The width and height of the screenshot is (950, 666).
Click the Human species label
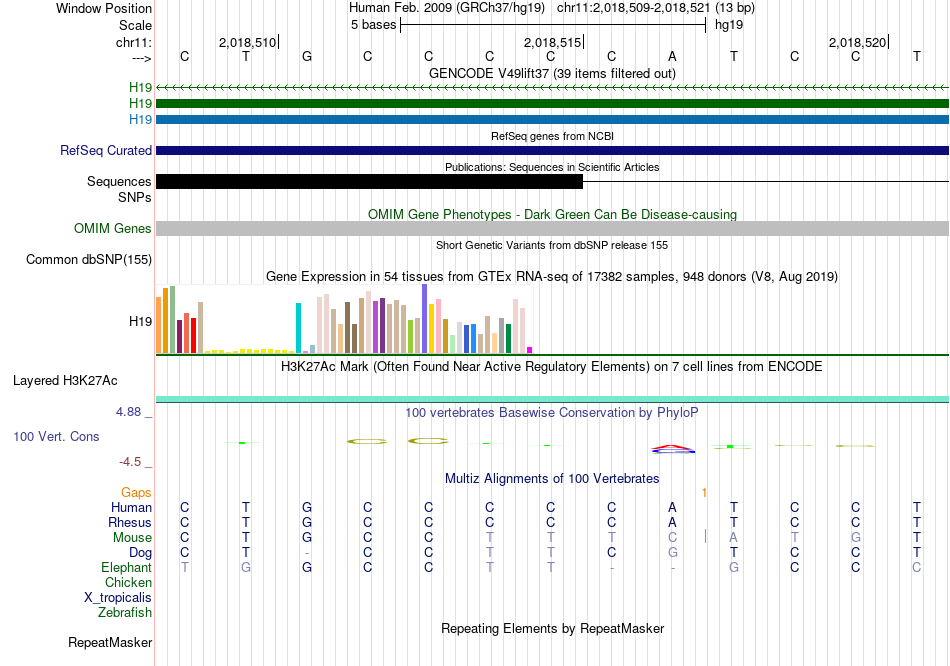[131, 507]
